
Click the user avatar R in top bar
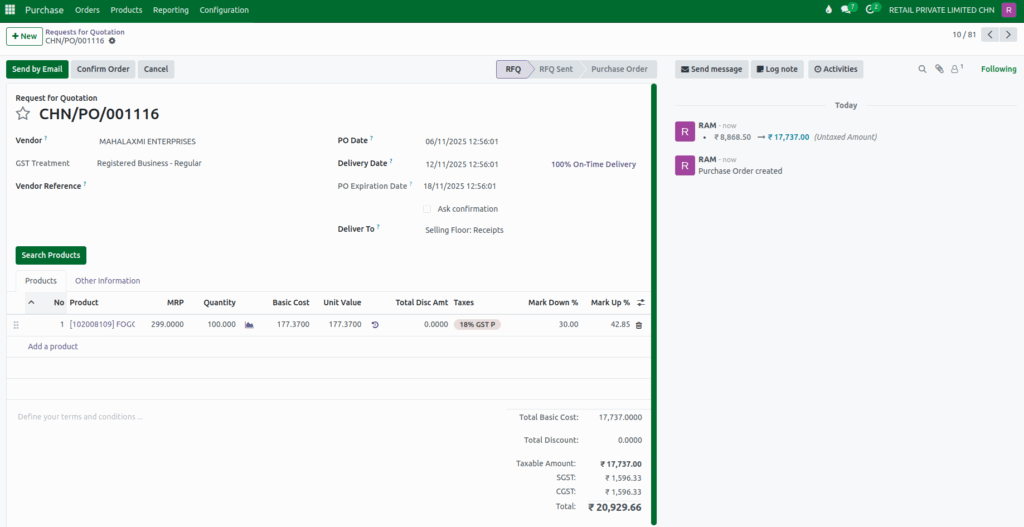click(x=1009, y=10)
